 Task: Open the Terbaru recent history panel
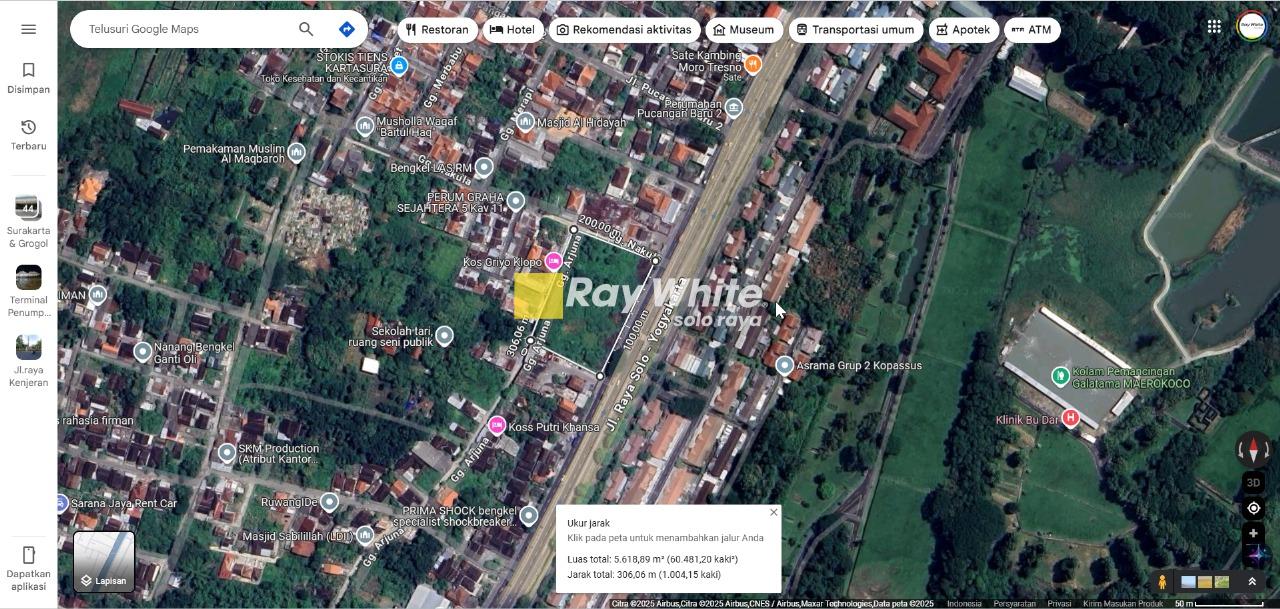click(x=28, y=134)
